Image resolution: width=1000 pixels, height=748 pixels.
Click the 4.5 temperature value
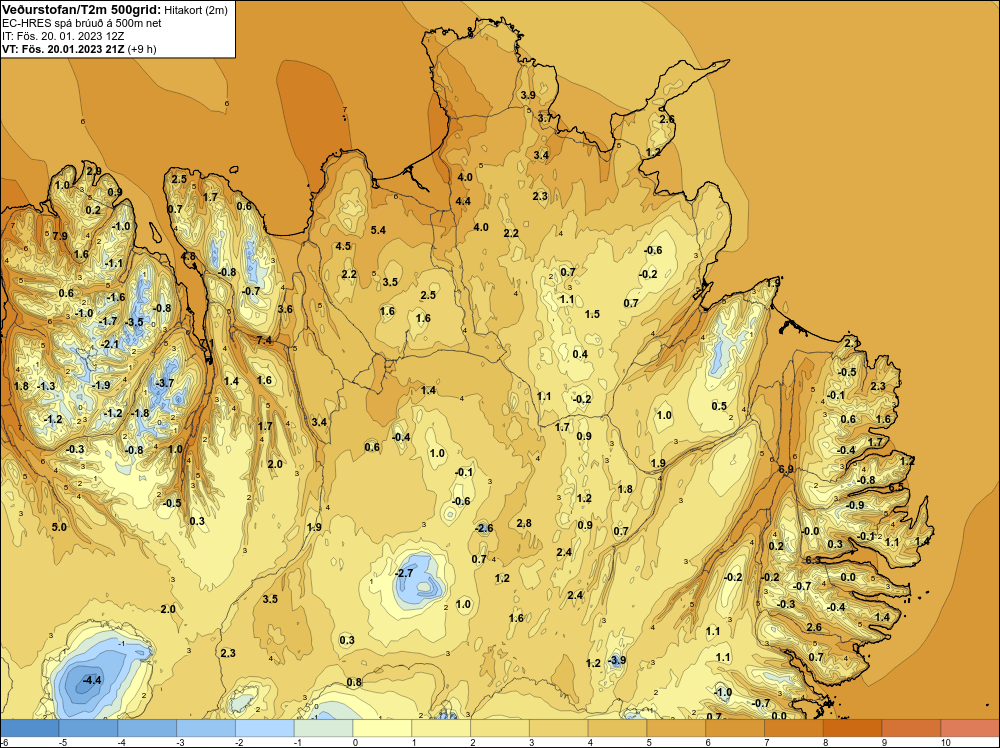coord(343,246)
